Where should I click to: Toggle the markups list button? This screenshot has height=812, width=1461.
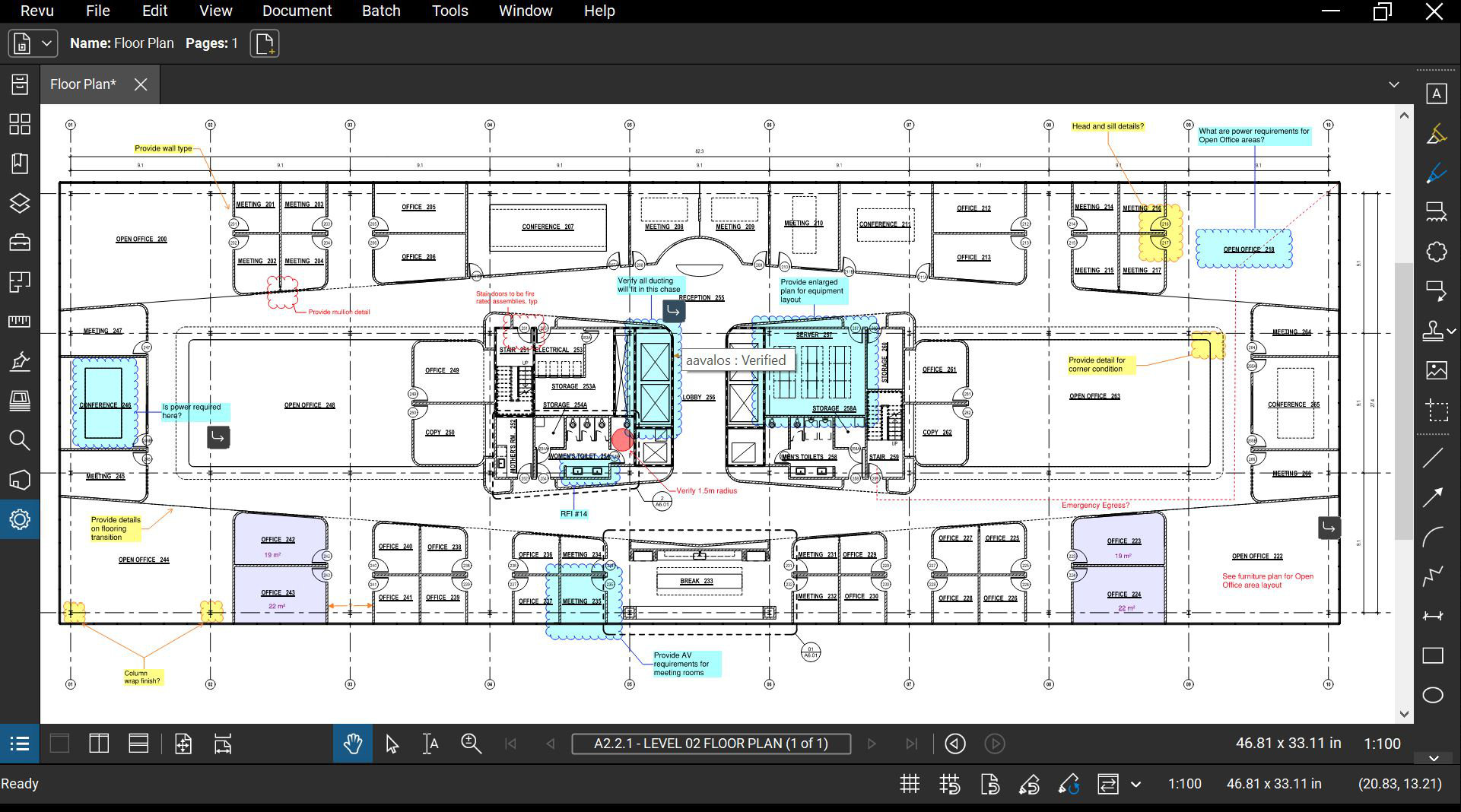[x=20, y=744]
